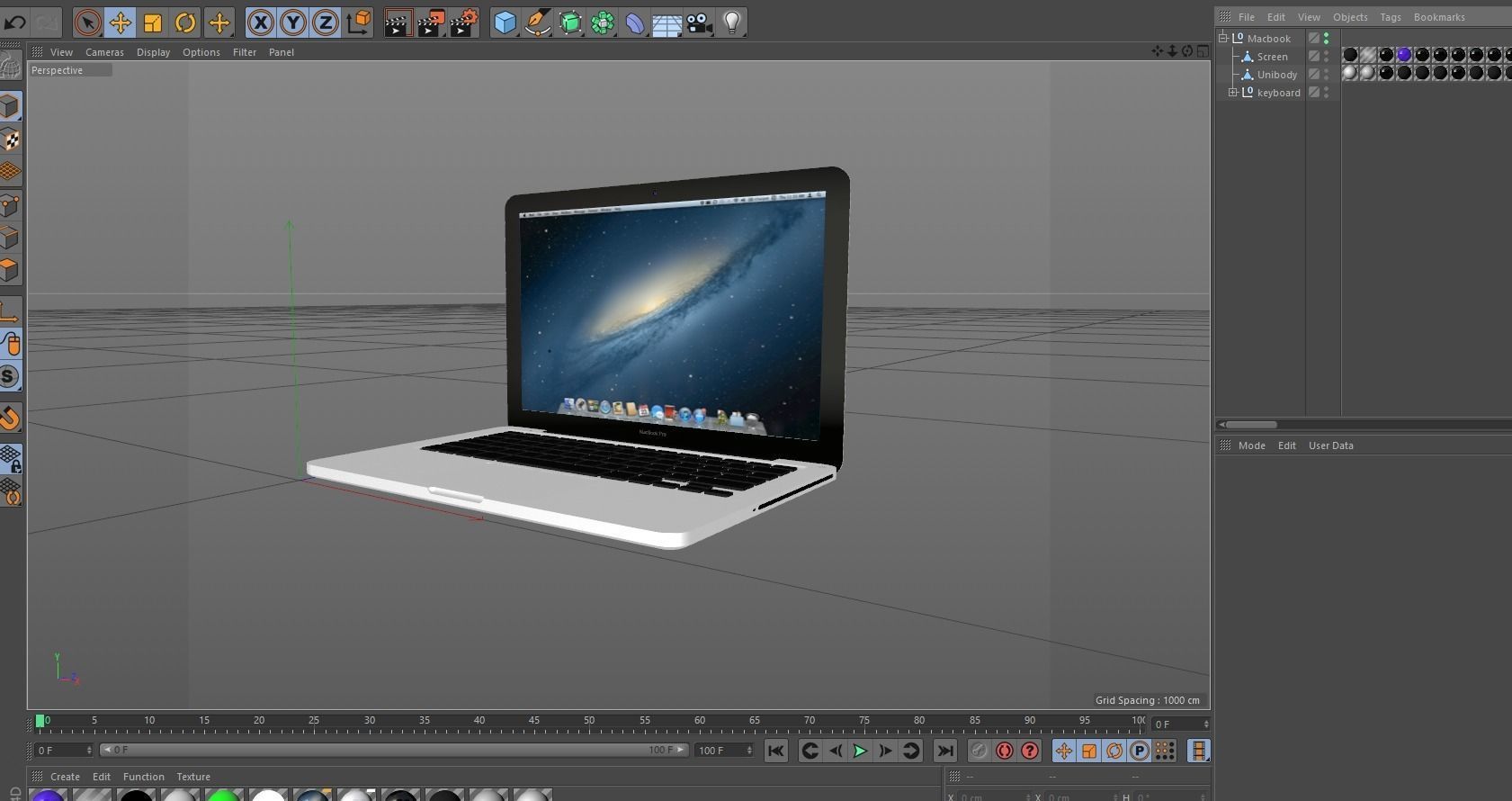1512x801 pixels.
Task: Toggle Macbook visibility dots
Action: tap(1327, 38)
